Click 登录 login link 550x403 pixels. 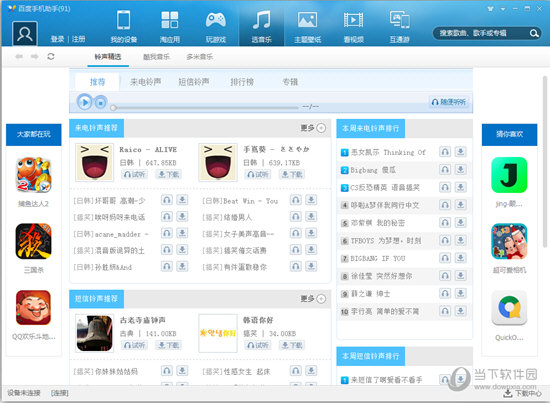[x=57, y=39]
